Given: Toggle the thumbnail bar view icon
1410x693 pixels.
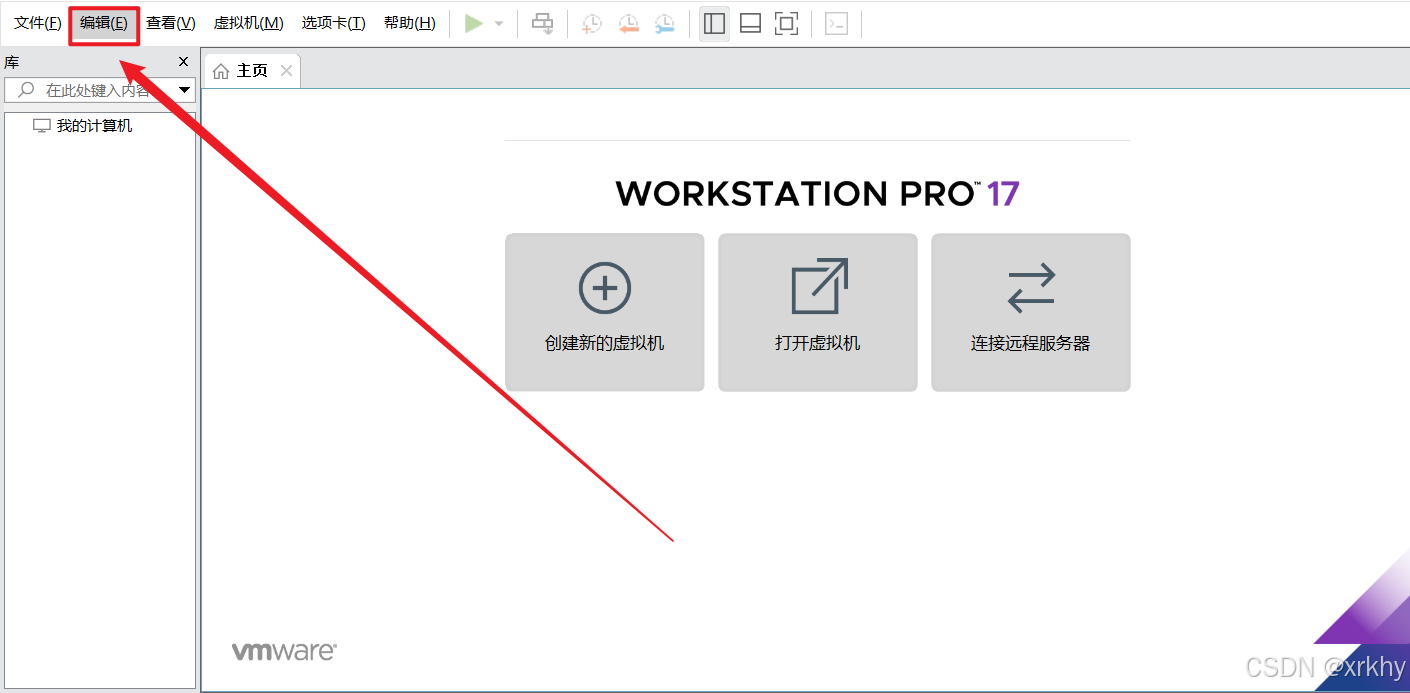Looking at the screenshot, I should (x=751, y=23).
